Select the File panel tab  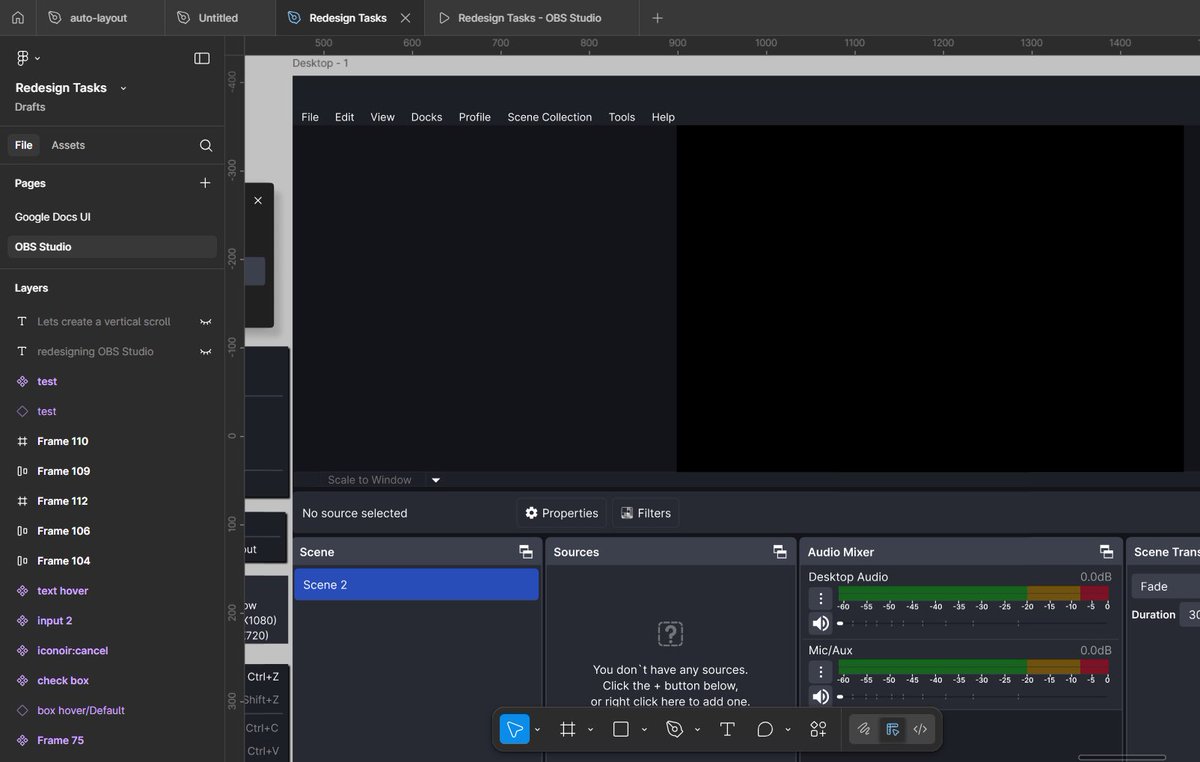coord(24,145)
